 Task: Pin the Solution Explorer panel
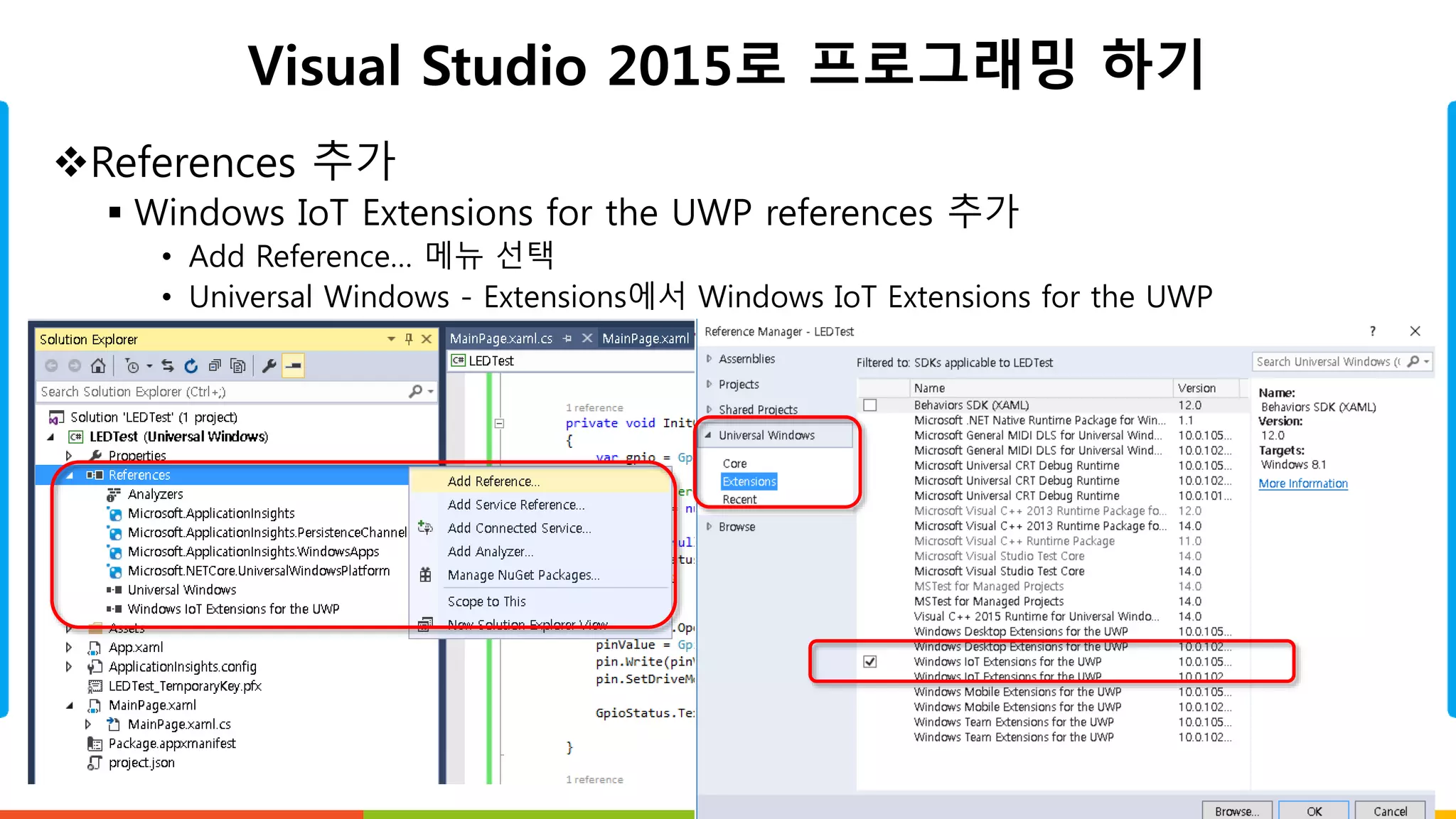pyautogui.click(x=409, y=339)
